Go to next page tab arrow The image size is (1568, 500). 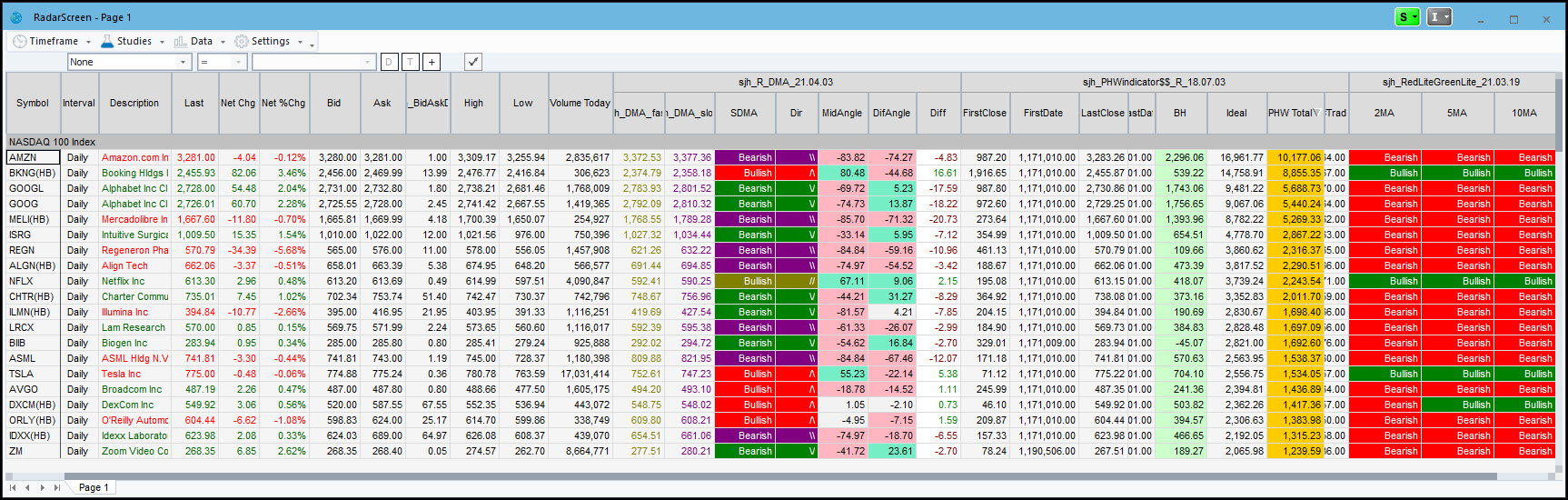click(42, 487)
